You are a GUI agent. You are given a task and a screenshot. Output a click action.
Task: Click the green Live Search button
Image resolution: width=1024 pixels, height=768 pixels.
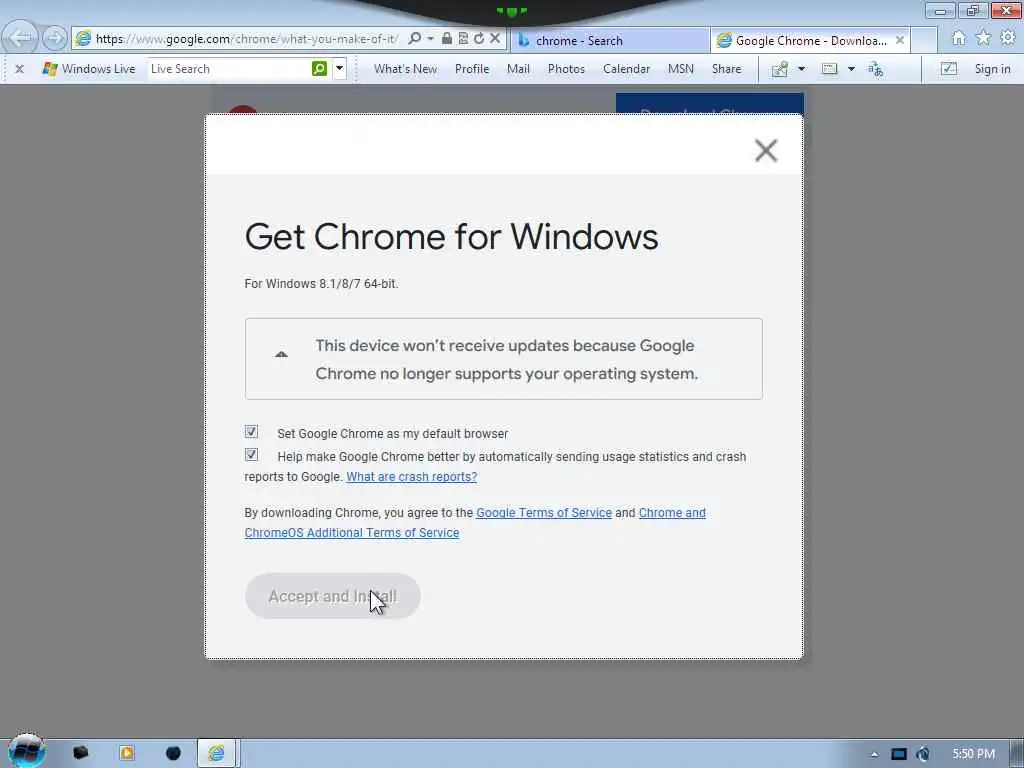[319, 69]
